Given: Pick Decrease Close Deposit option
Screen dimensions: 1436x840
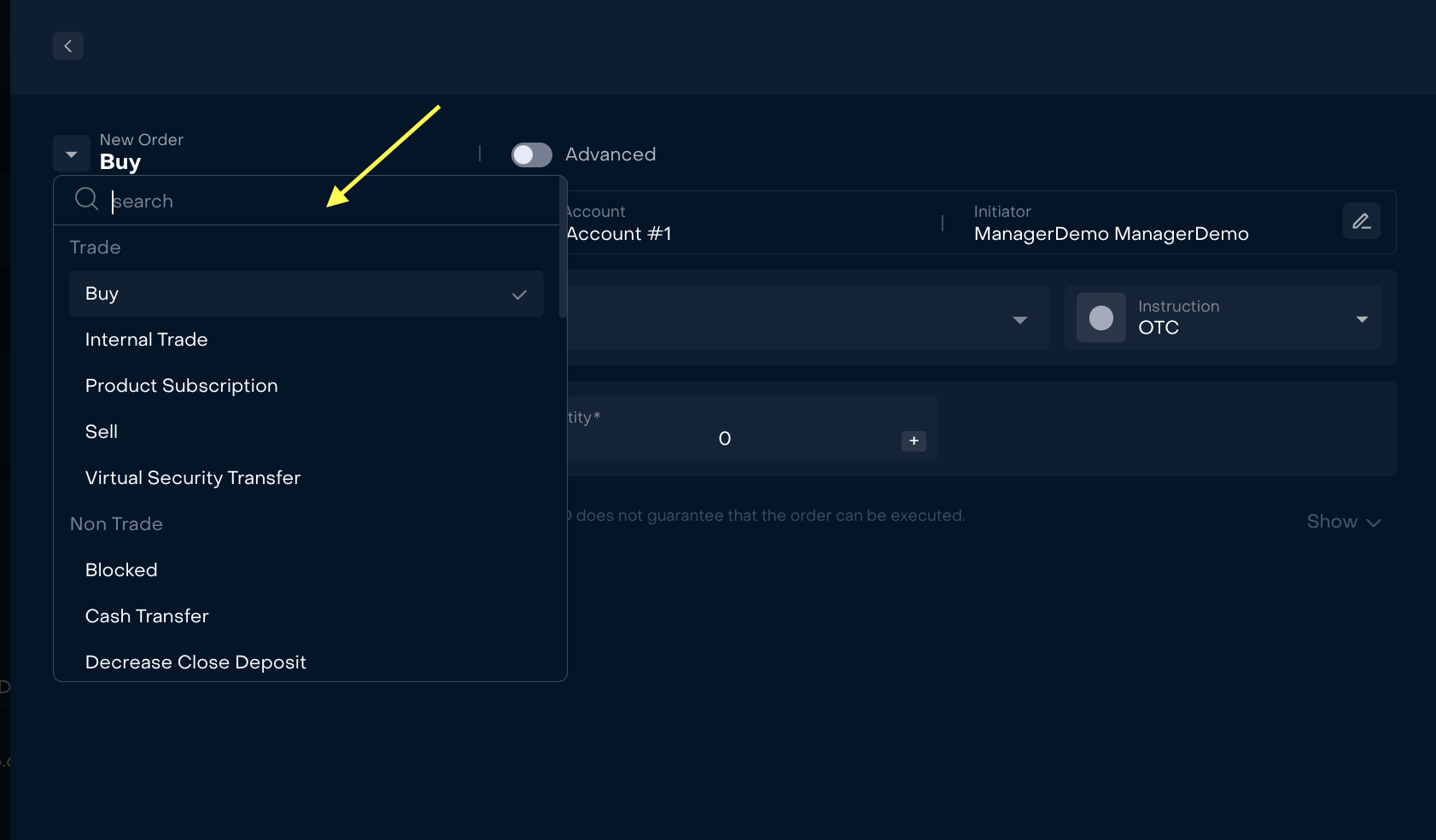Looking at the screenshot, I should (x=196, y=662).
